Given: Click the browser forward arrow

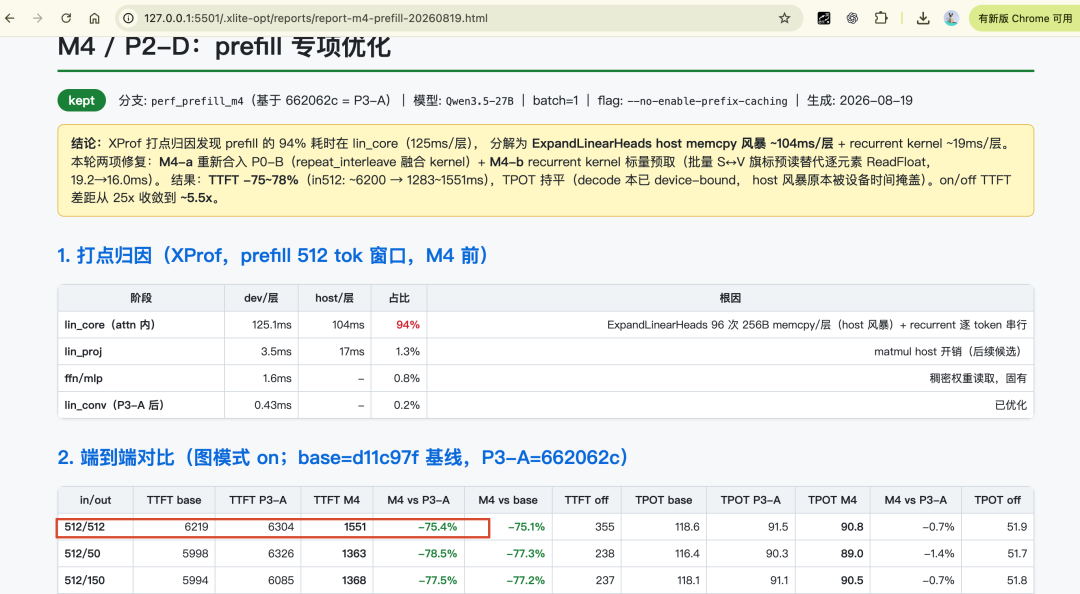Looking at the screenshot, I should 37,19.
